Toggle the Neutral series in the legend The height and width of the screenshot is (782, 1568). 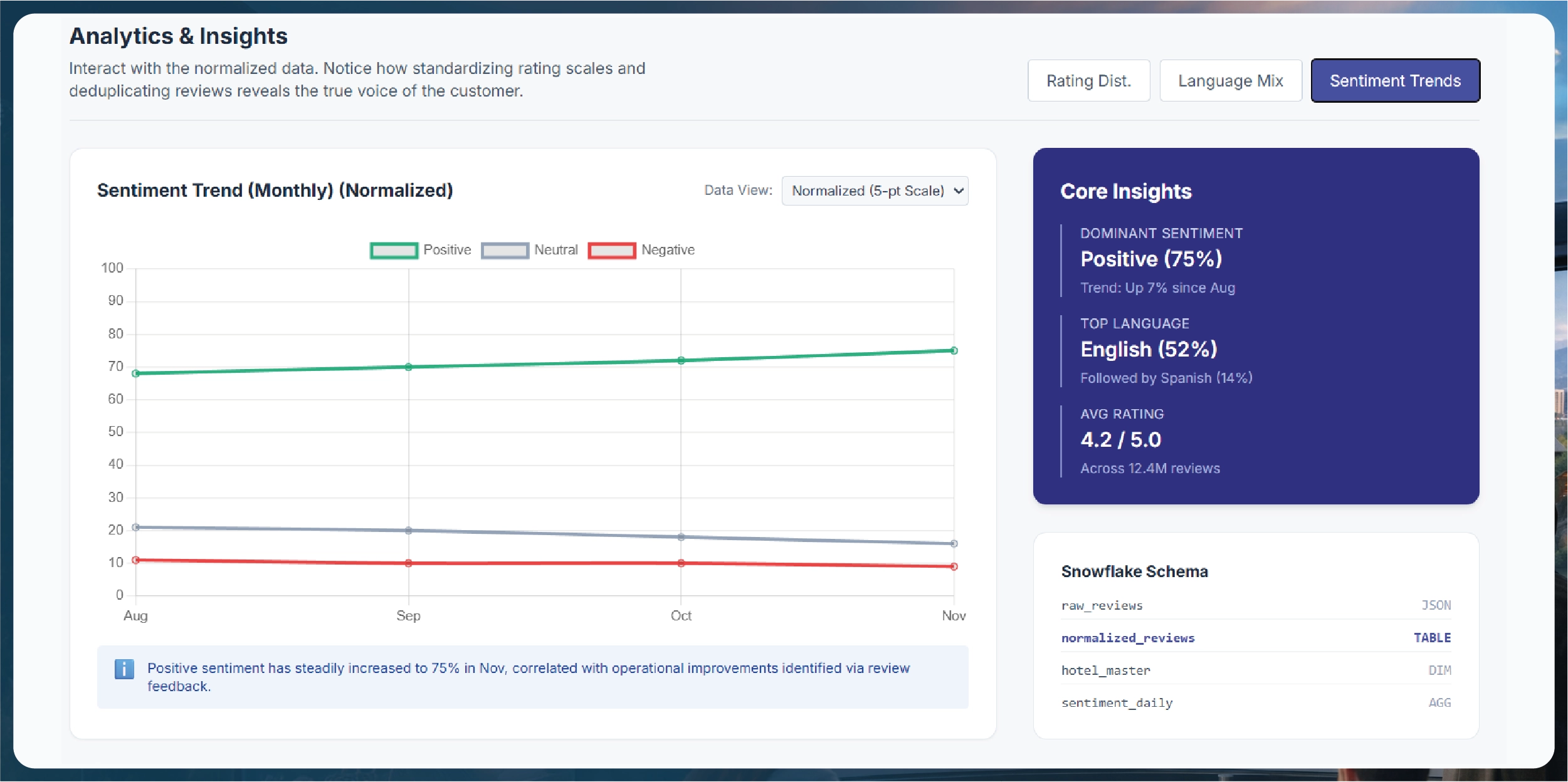(555, 250)
